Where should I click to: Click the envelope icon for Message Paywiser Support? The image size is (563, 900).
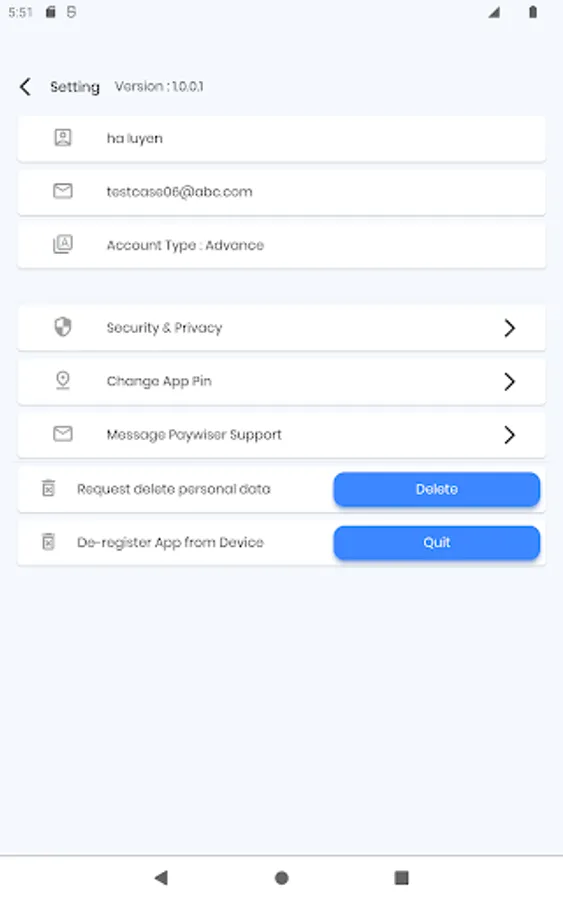click(63, 433)
